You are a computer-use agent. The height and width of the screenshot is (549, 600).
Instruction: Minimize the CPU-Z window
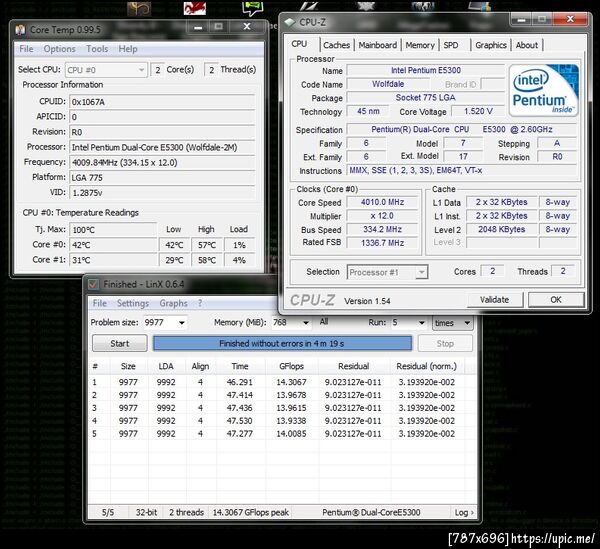point(521,19)
